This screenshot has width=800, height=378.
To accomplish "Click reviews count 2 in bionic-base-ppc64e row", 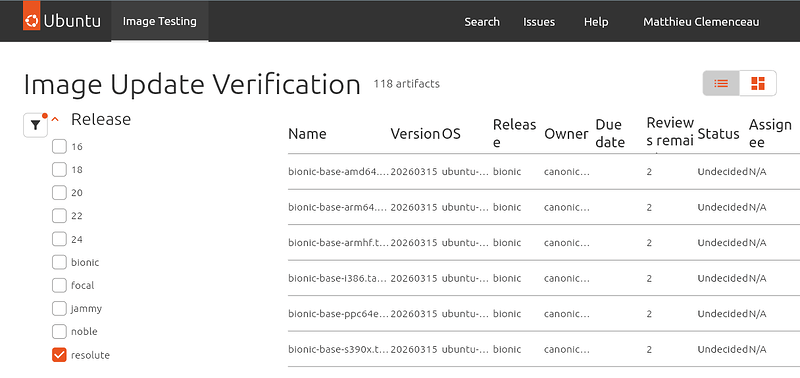I will 649,314.
